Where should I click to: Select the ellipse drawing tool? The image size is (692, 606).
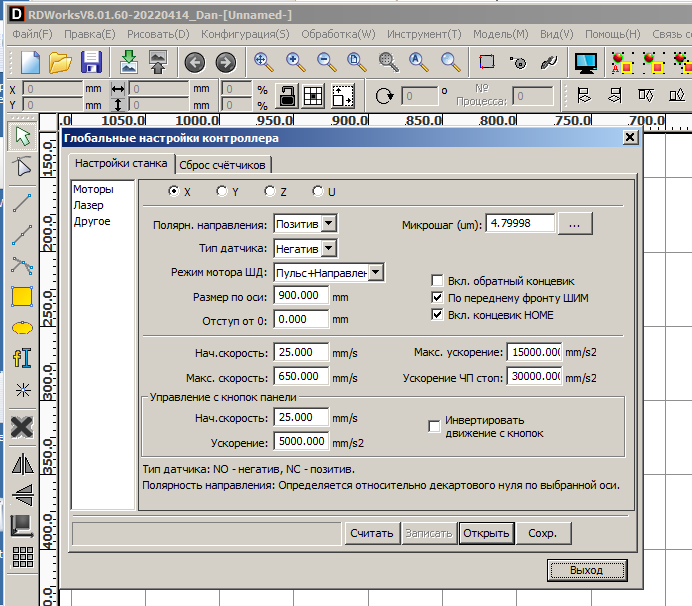pyautogui.click(x=22, y=327)
